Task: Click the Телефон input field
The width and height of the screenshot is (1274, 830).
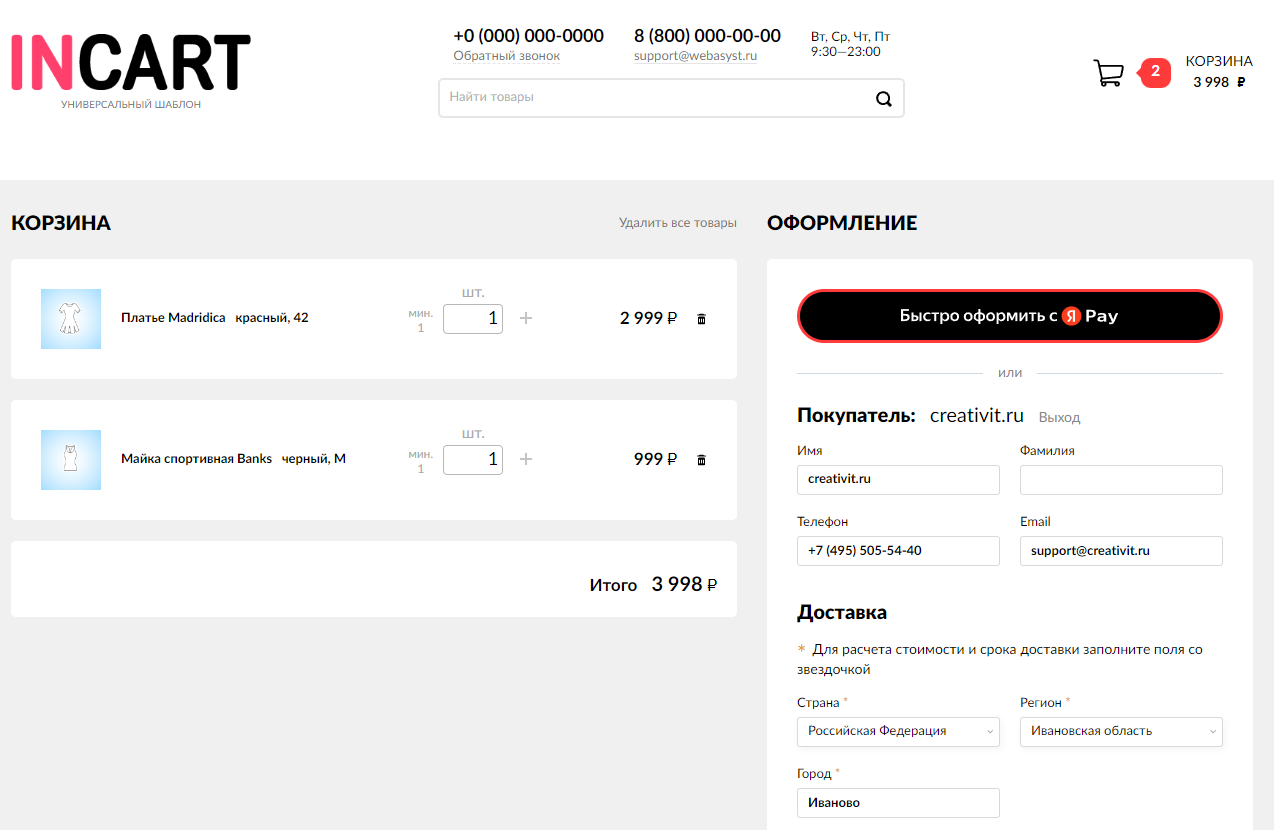Action: (898, 551)
